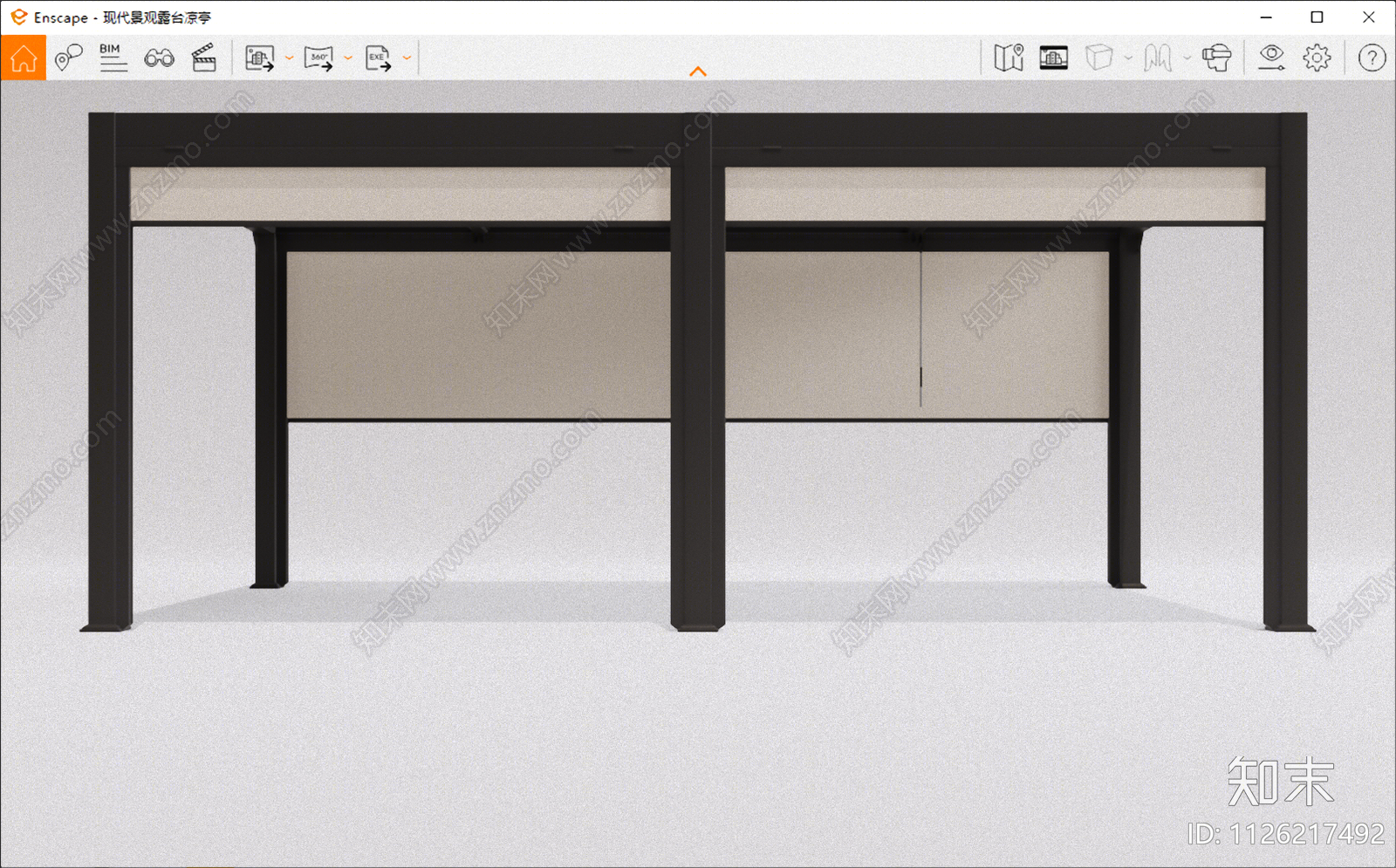1396x868 pixels.
Task: Minimize the Enscape window
Action: tap(1266, 17)
